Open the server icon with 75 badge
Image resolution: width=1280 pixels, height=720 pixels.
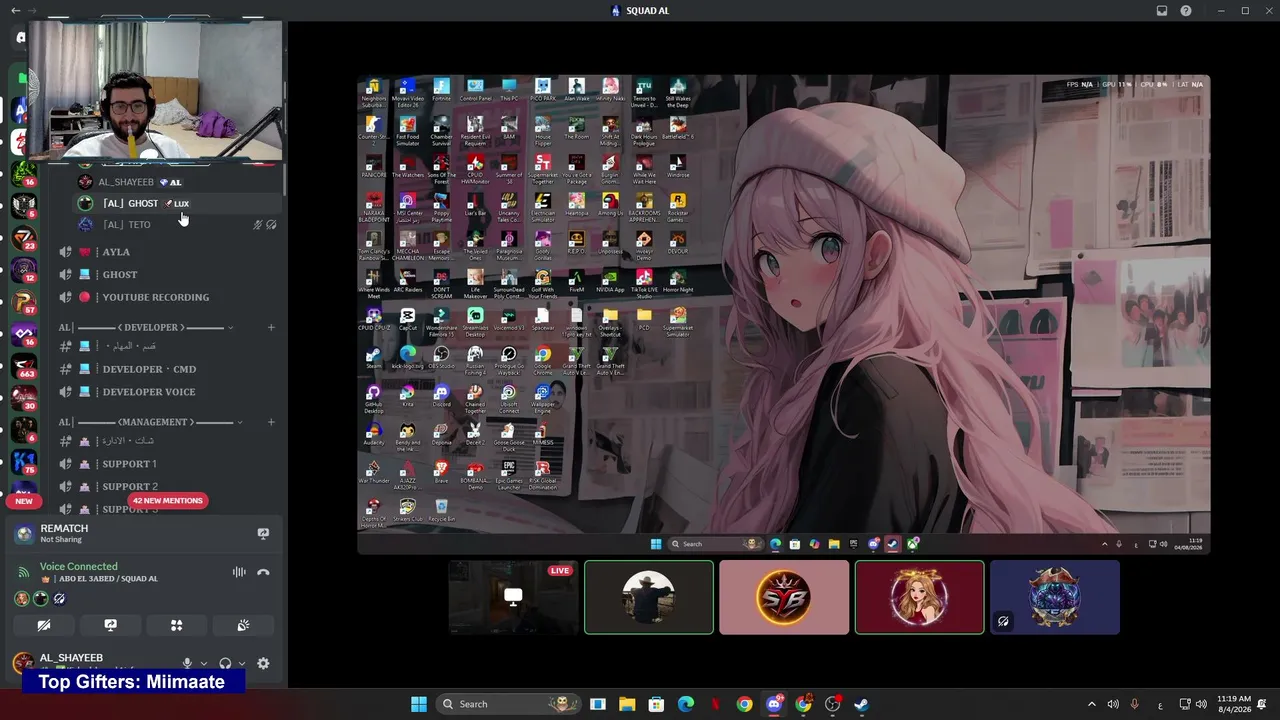pos(23,462)
